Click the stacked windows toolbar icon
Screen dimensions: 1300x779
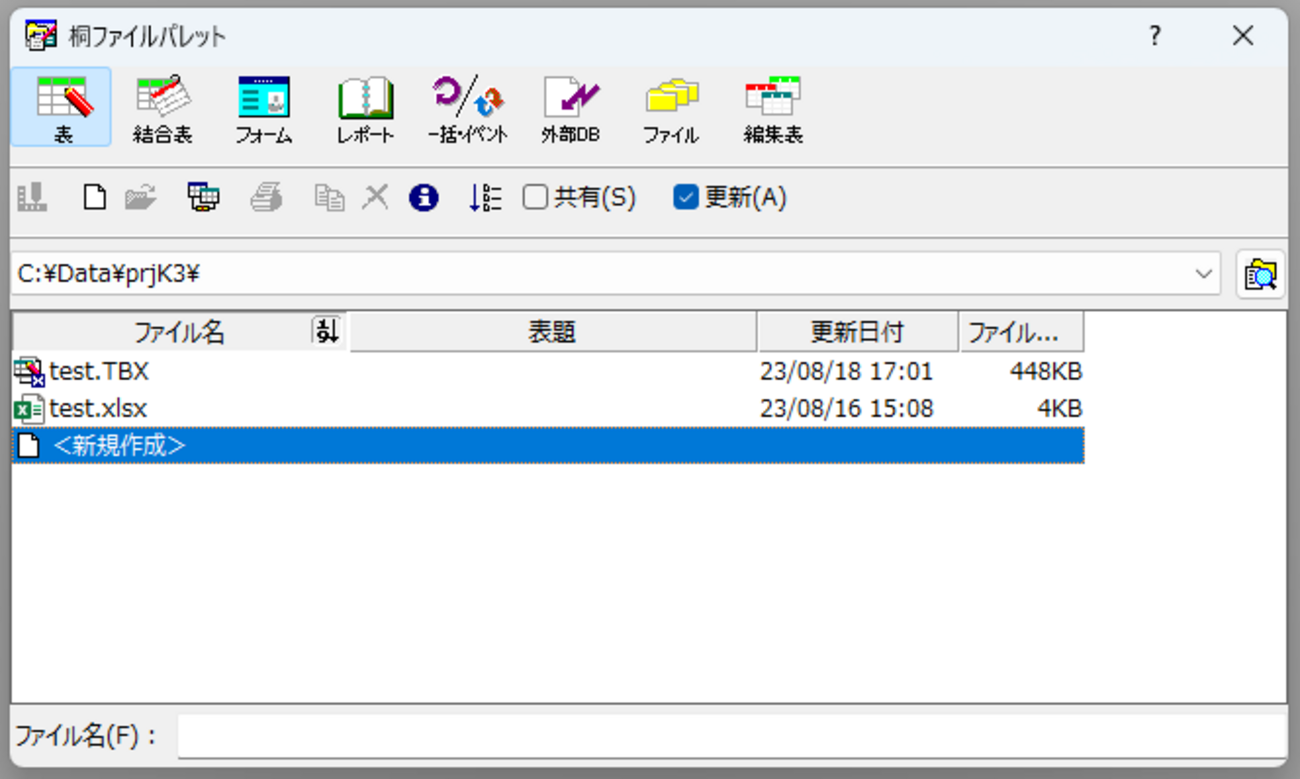[203, 198]
